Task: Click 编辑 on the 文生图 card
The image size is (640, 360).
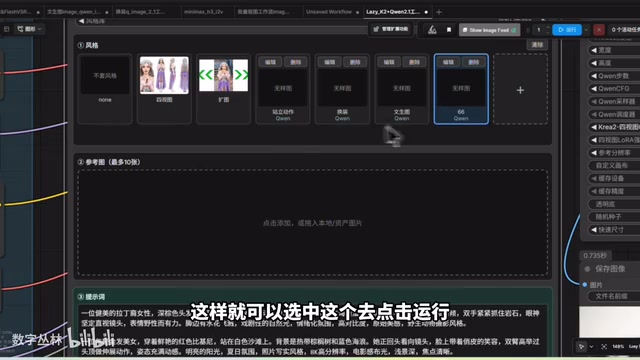Action: (389, 62)
